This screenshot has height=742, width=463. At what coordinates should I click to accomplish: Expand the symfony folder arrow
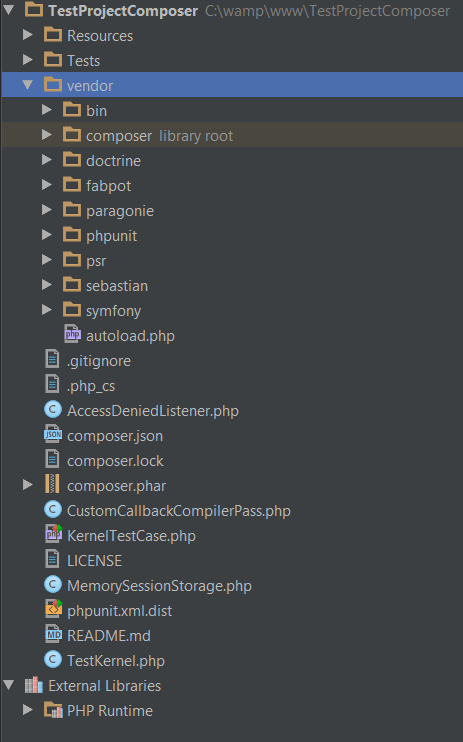[47, 310]
